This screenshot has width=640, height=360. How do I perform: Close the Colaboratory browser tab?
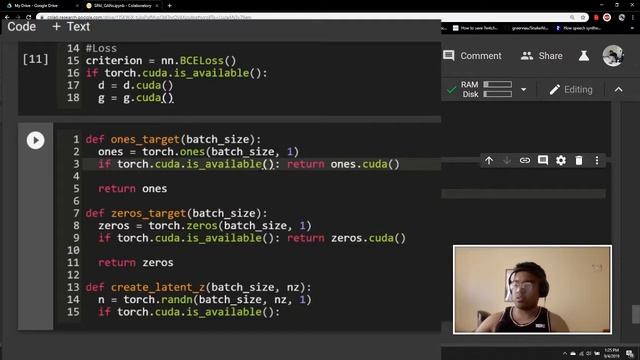157,6
